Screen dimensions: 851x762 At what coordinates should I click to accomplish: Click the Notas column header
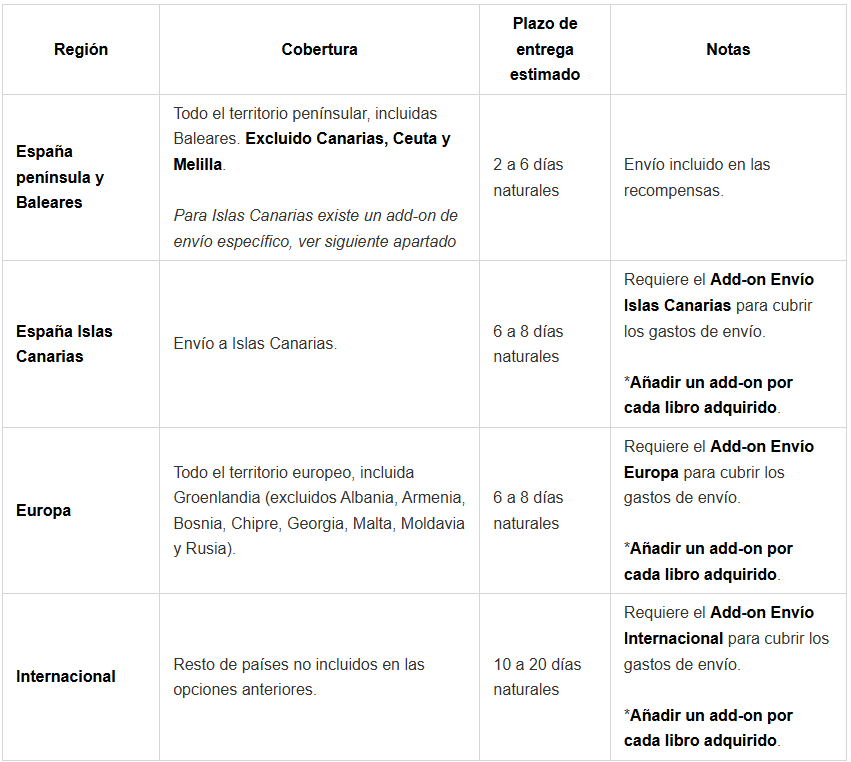tap(728, 49)
